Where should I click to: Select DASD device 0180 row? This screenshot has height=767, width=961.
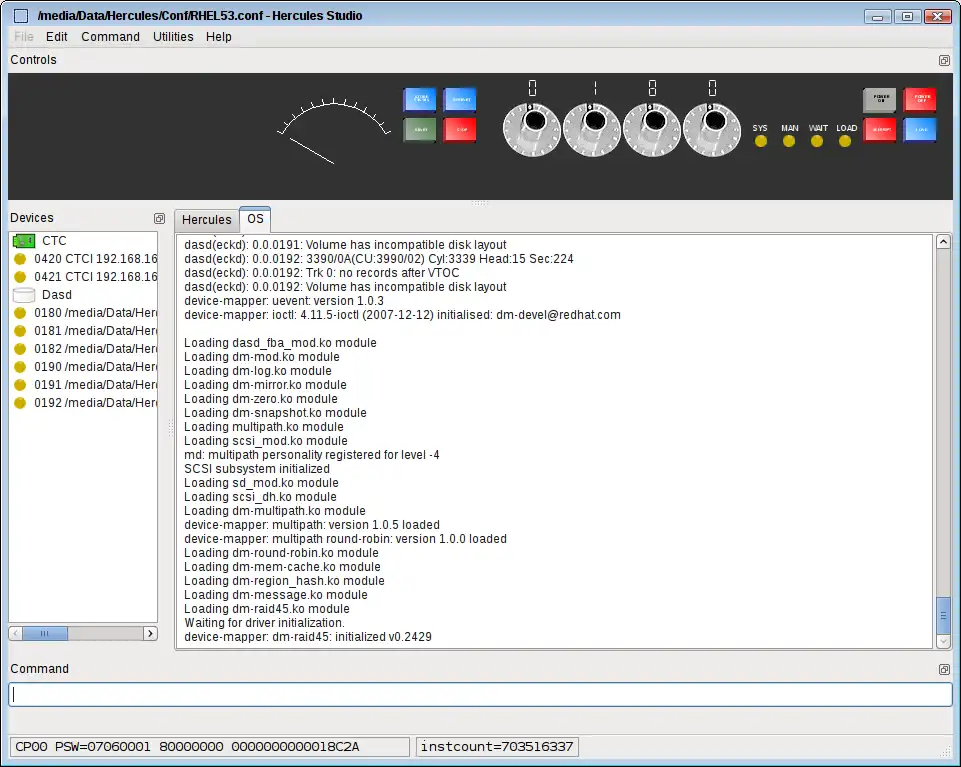click(x=83, y=313)
